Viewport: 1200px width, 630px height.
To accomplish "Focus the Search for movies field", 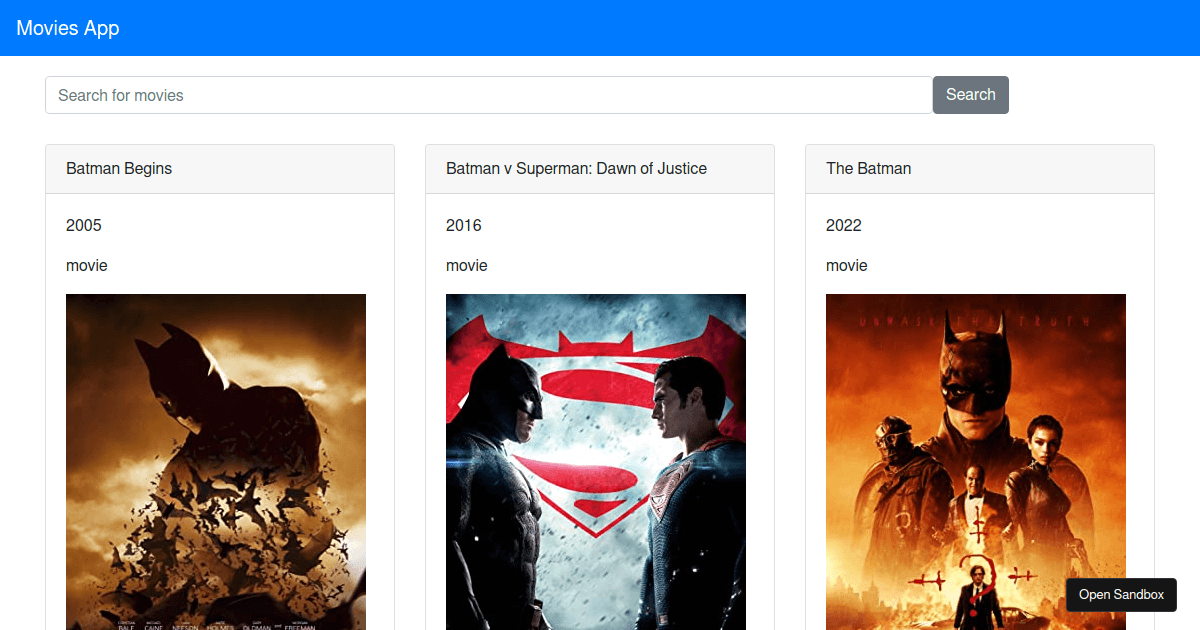I will (489, 95).
